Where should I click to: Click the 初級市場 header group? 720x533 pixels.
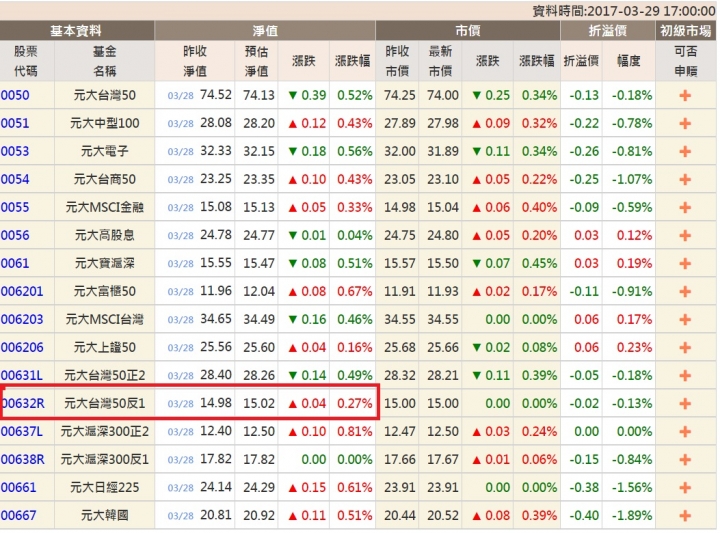point(686,31)
